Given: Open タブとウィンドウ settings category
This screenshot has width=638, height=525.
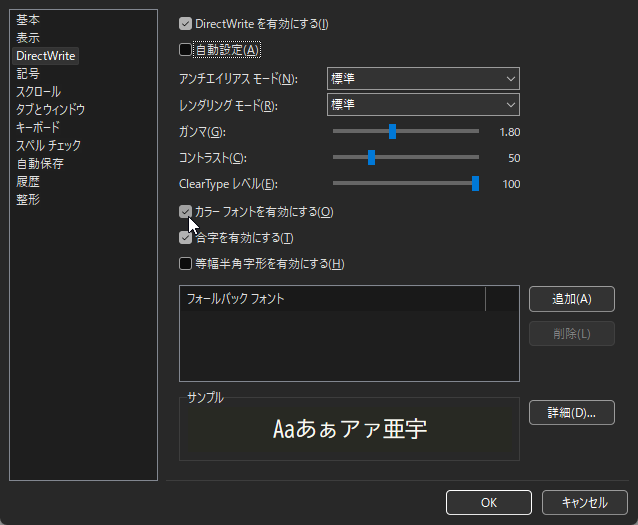Looking at the screenshot, I should click(x=50, y=109).
